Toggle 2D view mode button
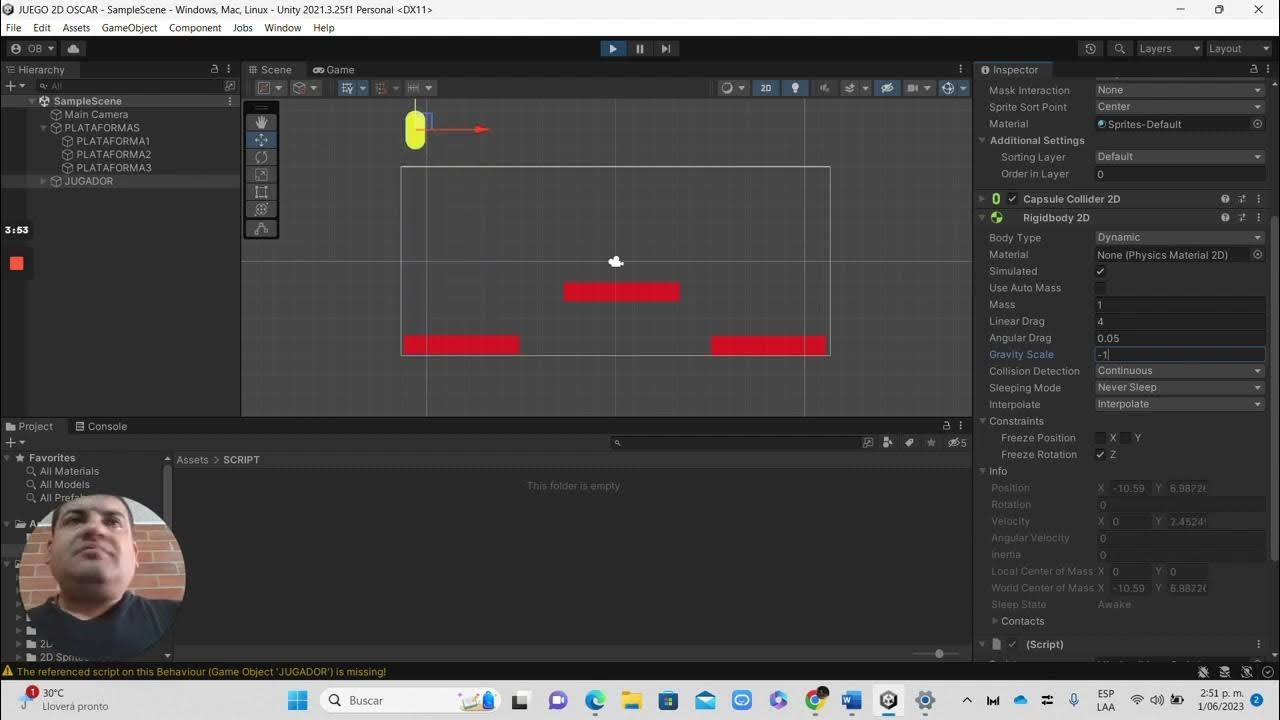1280x720 pixels. (766, 88)
